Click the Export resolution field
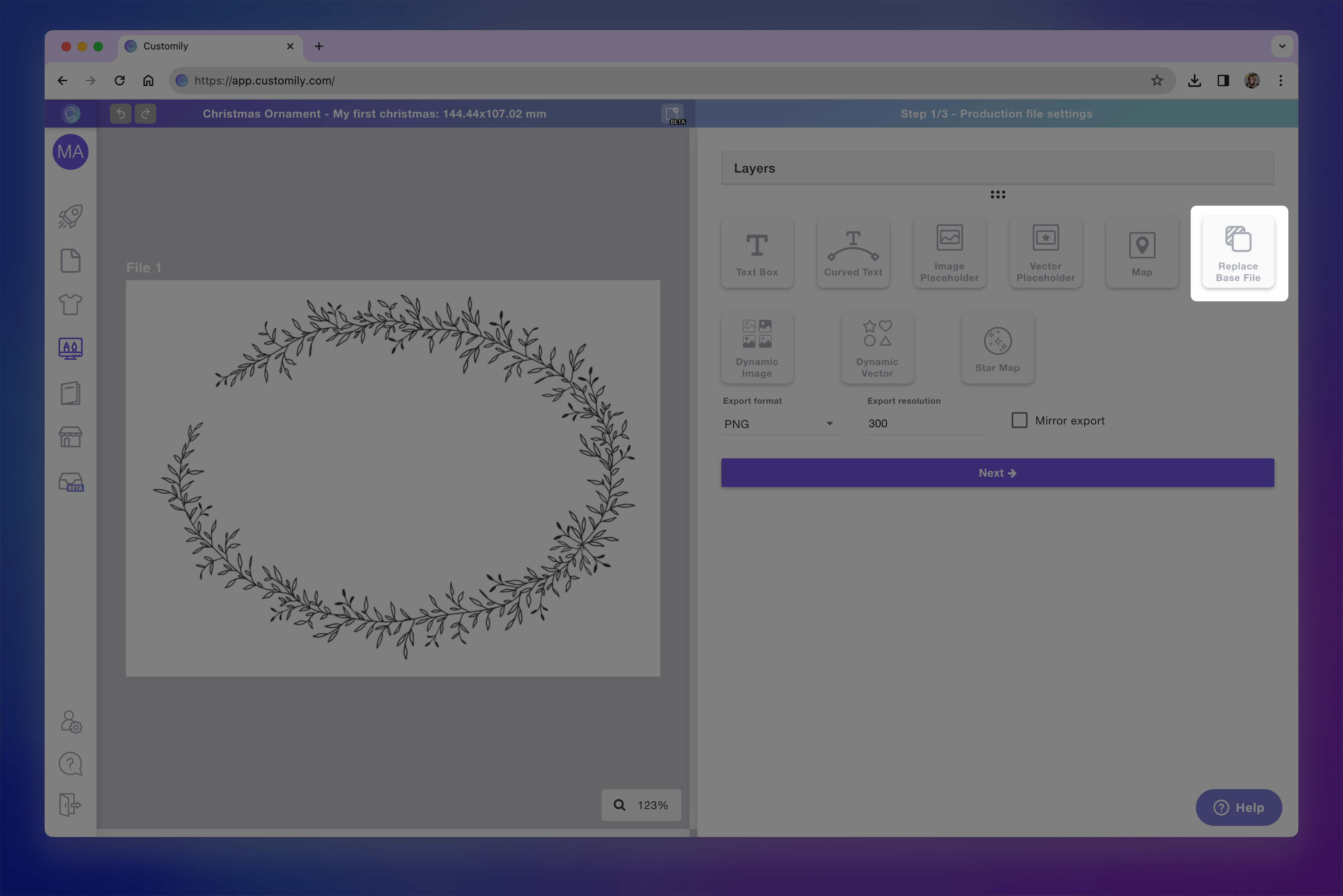The image size is (1343, 896). [x=924, y=423]
